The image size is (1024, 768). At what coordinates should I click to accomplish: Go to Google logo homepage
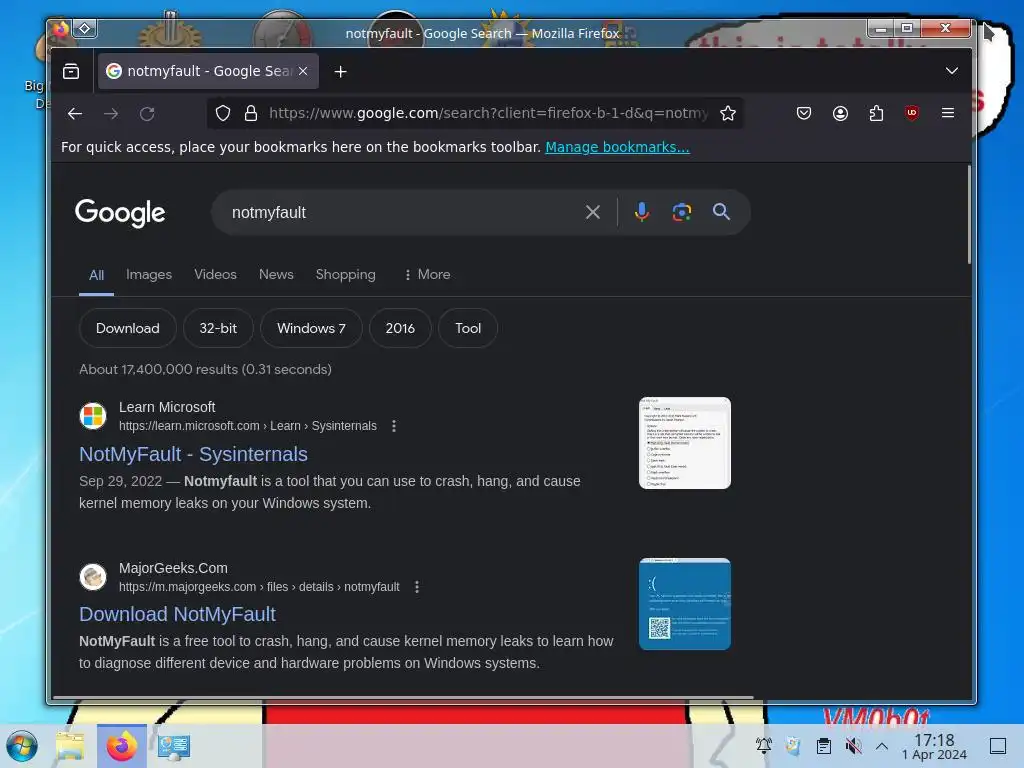(120, 212)
